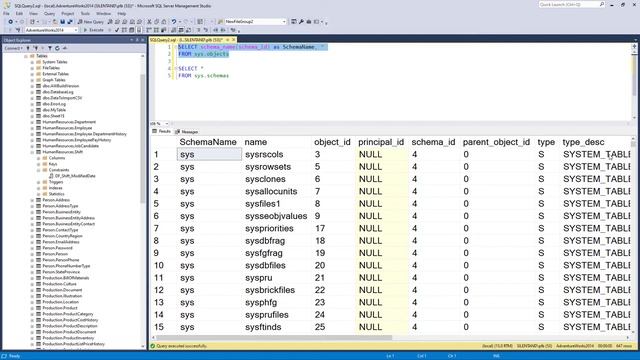Click the Object Explorer vertical scrollbar
The height and width of the screenshot is (360, 640).
tap(143, 139)
